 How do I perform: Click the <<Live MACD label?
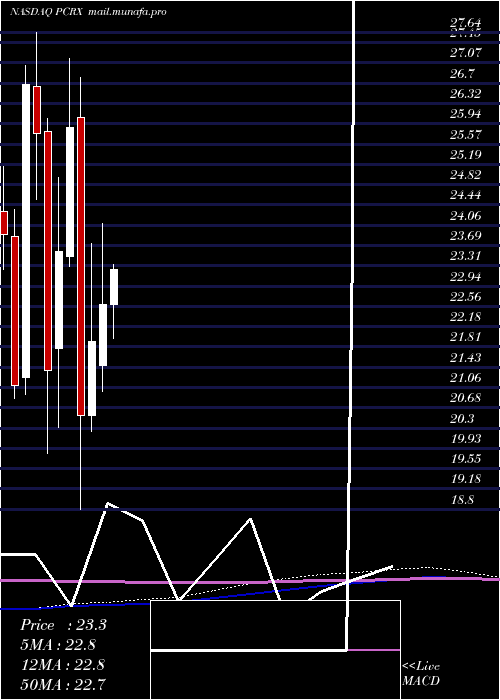pos(421,673)
